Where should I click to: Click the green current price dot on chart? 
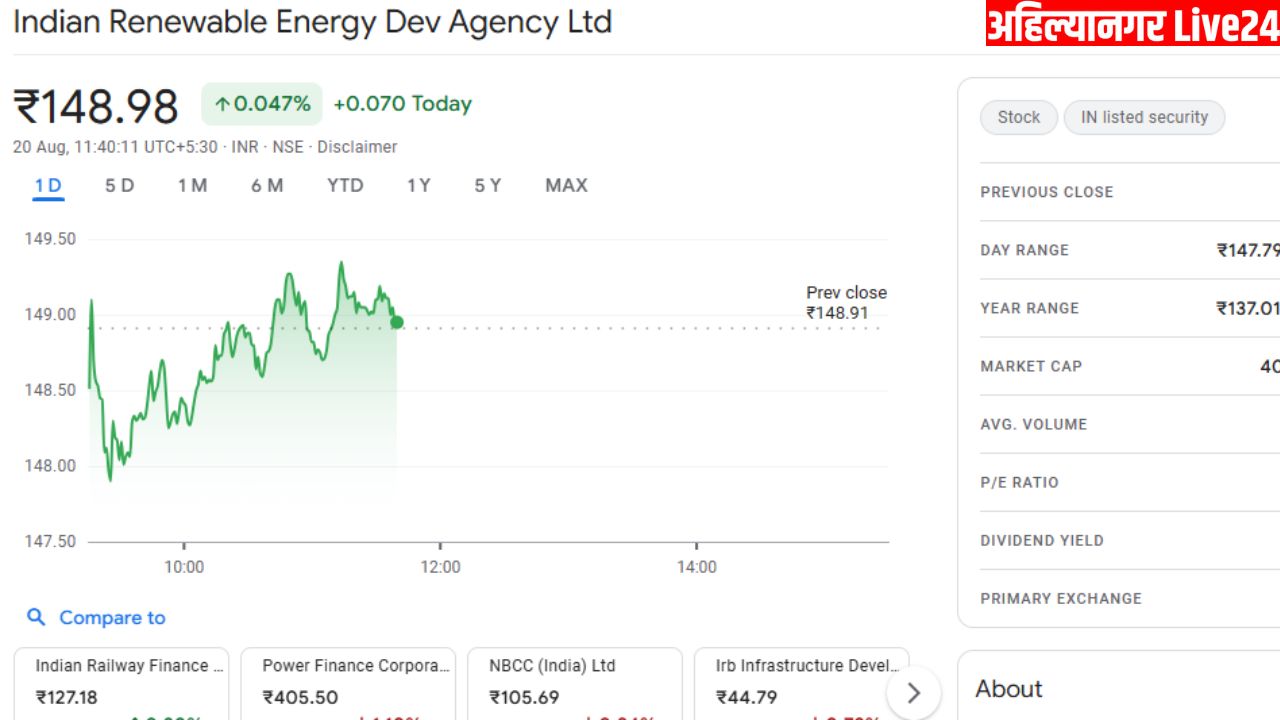click(397, 322)
